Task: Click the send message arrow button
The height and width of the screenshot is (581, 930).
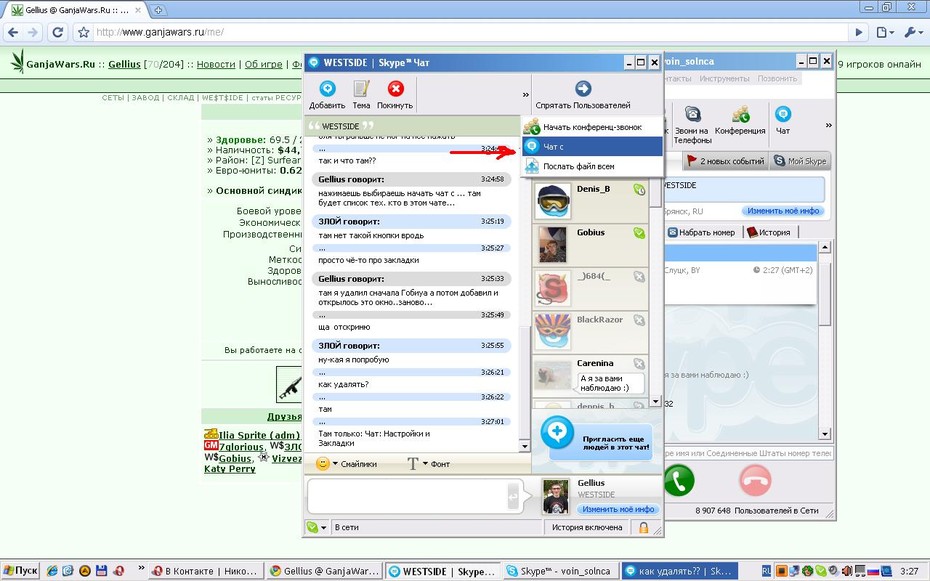Action: click(513, 496)
